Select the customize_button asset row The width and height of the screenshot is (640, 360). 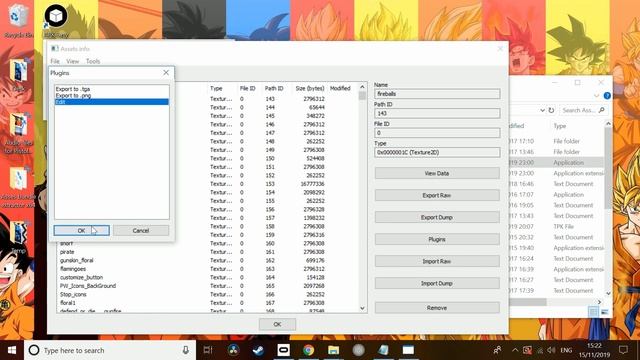[207, 278]
